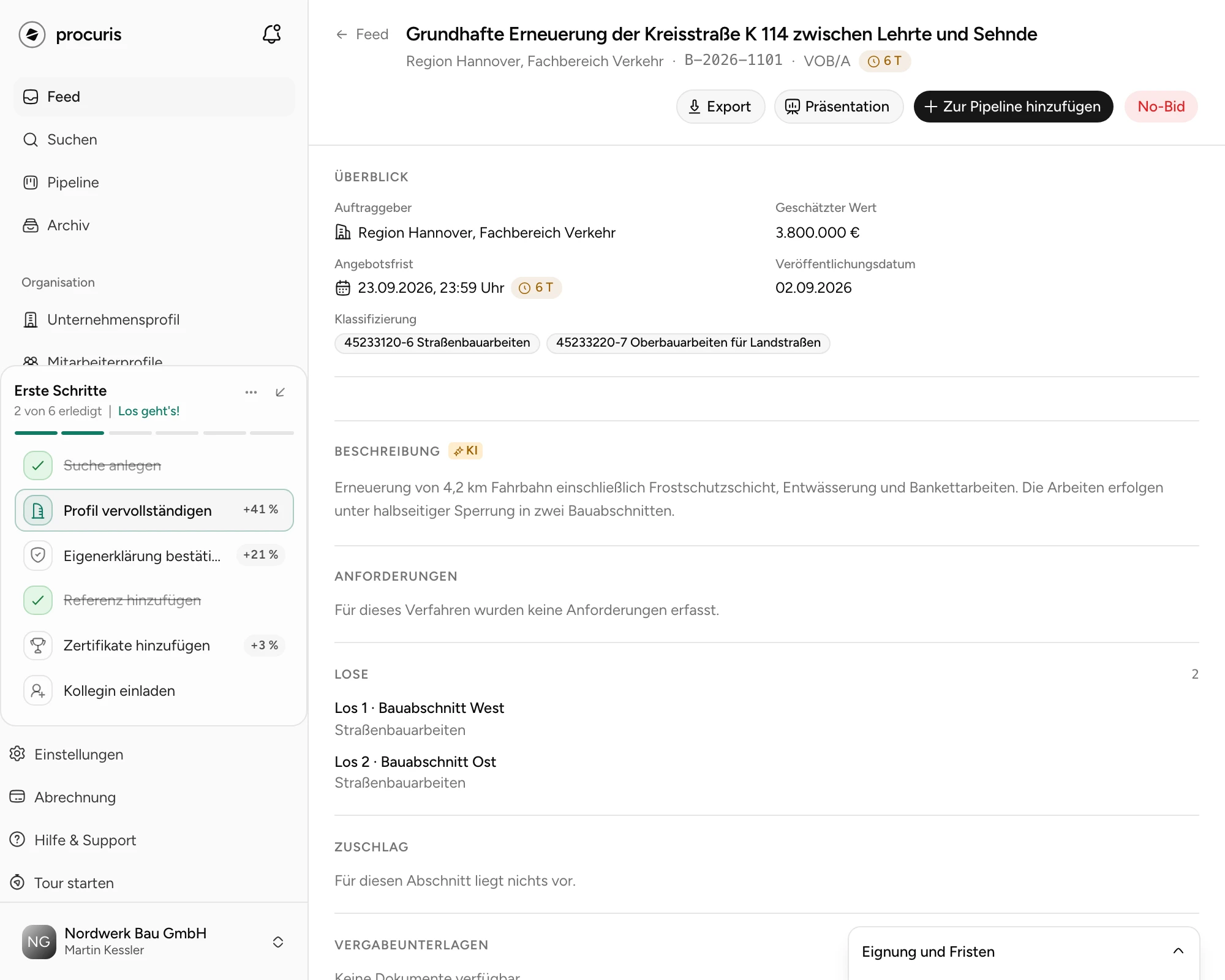Click the calendar icon beside Angebotsfrist date
The height and width of the screenshot is (980, 1225).
click(343, 288)
